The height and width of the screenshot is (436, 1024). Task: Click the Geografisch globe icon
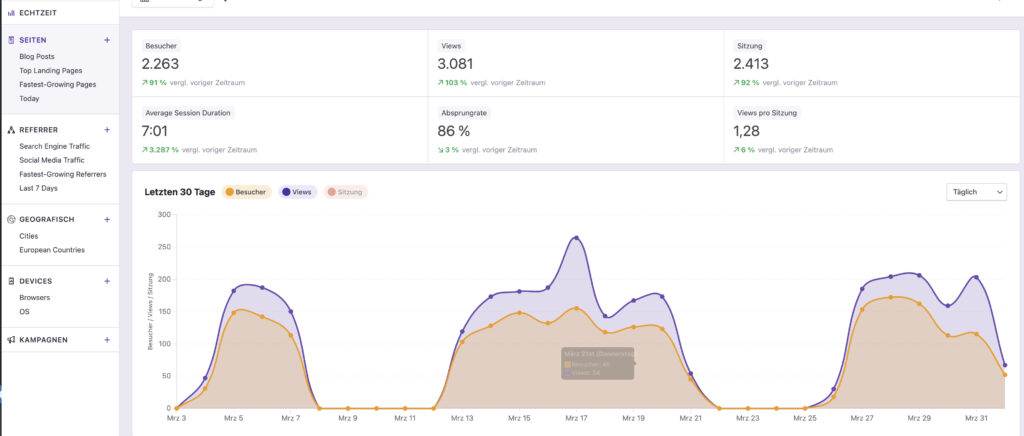tap(10, 219)
